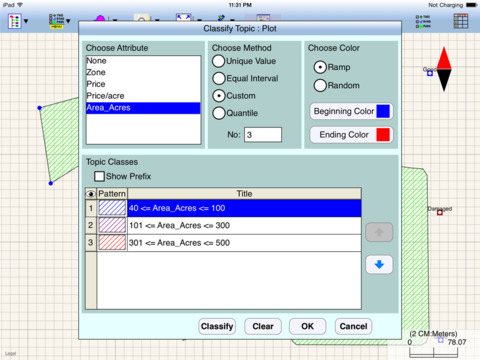Open the layer menu list icon
The height and width of the screenshot is (360, 480).
56,21
